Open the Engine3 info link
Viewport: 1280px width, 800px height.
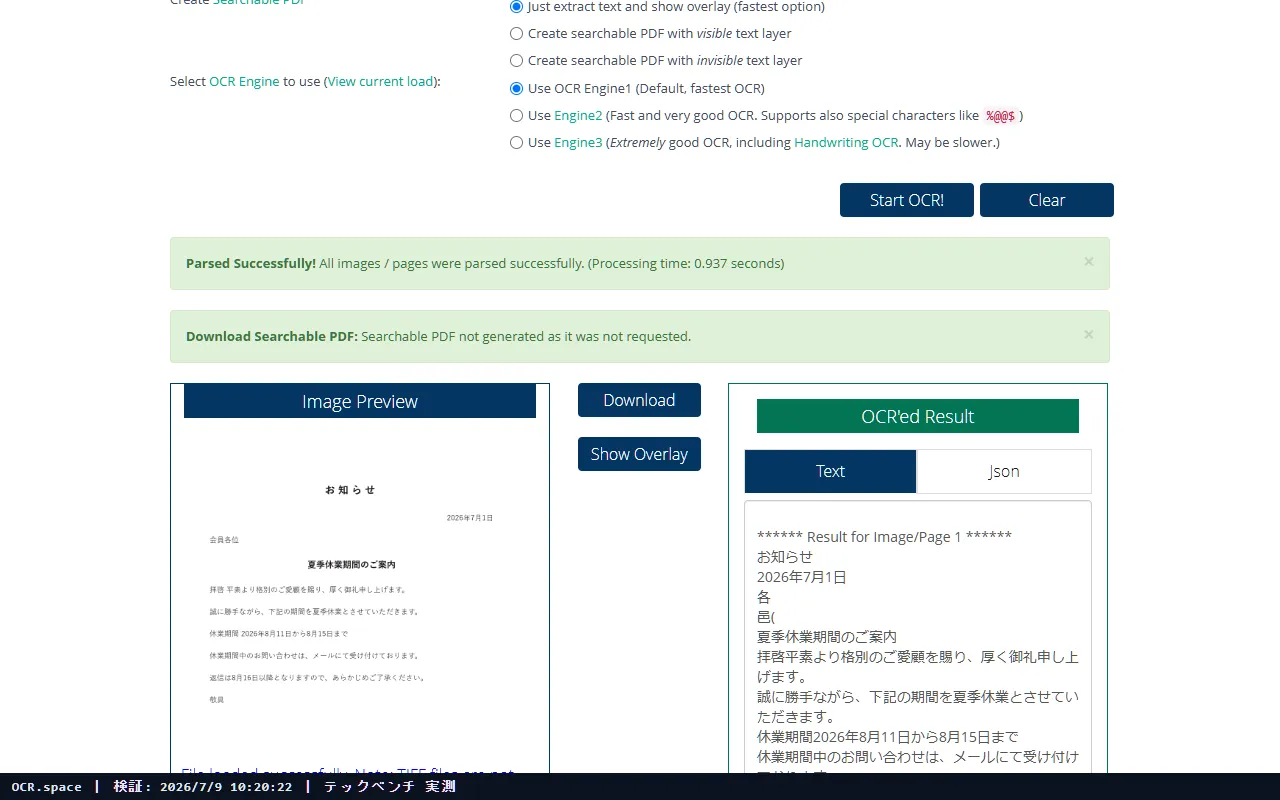(x=578, y=142)
